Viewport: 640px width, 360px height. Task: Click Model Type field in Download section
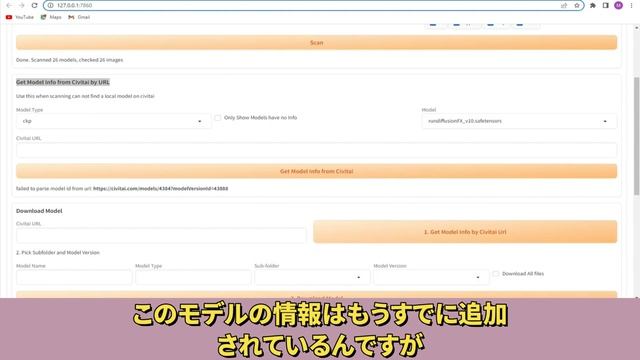pyautogui.click(x=193, y=277)
